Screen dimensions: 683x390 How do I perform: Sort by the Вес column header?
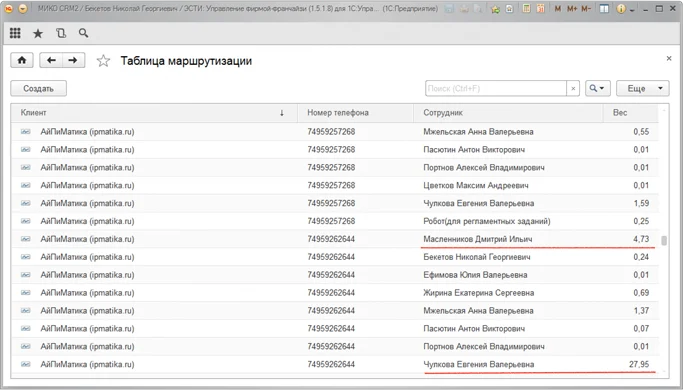pyautogui.click(x=630, y=113)
